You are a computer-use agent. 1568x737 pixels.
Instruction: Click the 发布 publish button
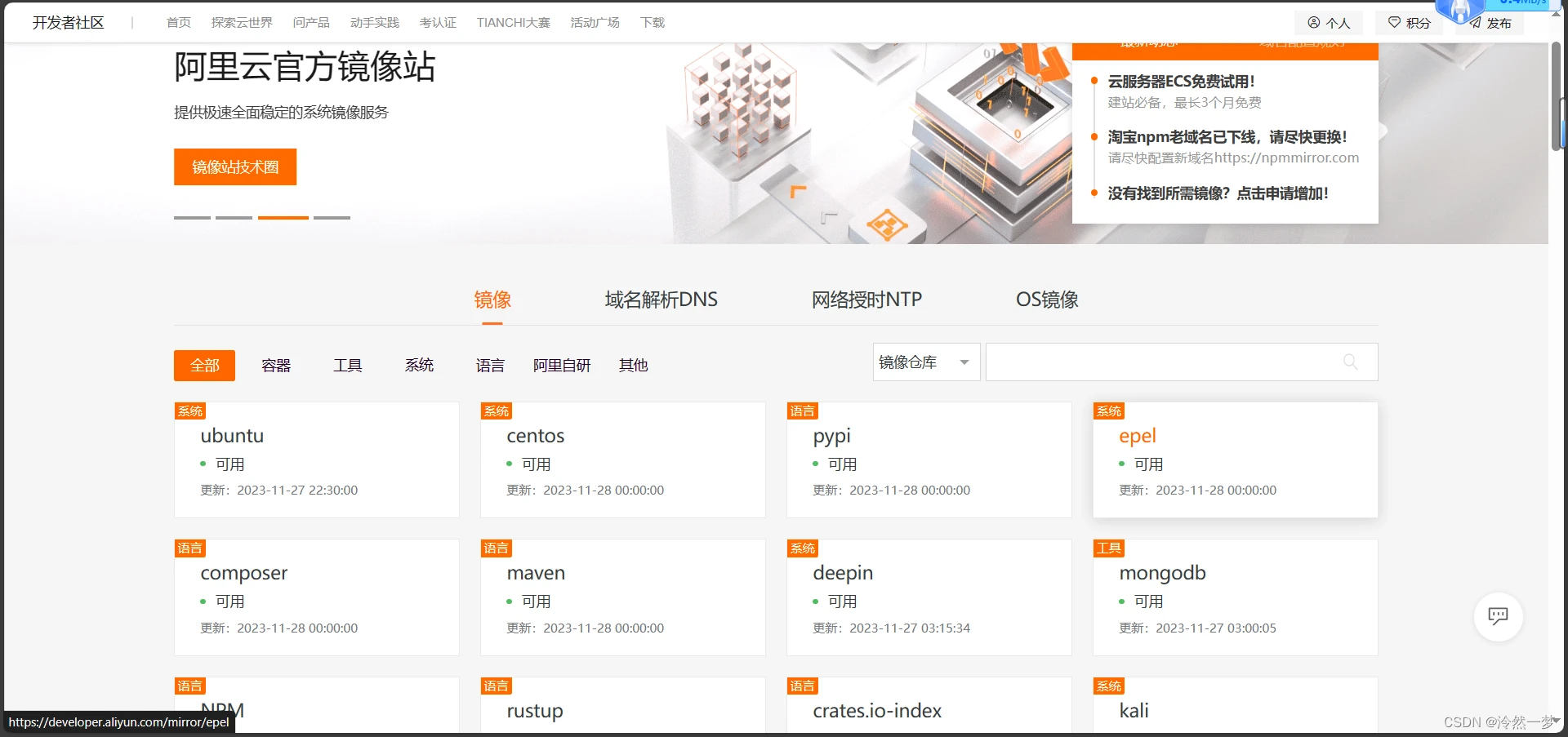(x=1491, y=23)
